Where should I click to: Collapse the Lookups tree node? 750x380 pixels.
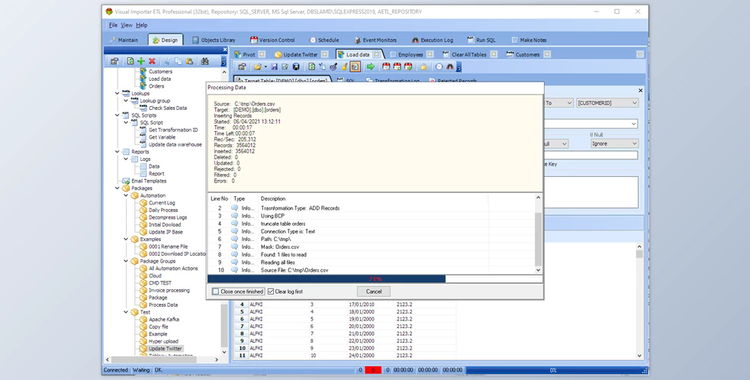point(117,94)
